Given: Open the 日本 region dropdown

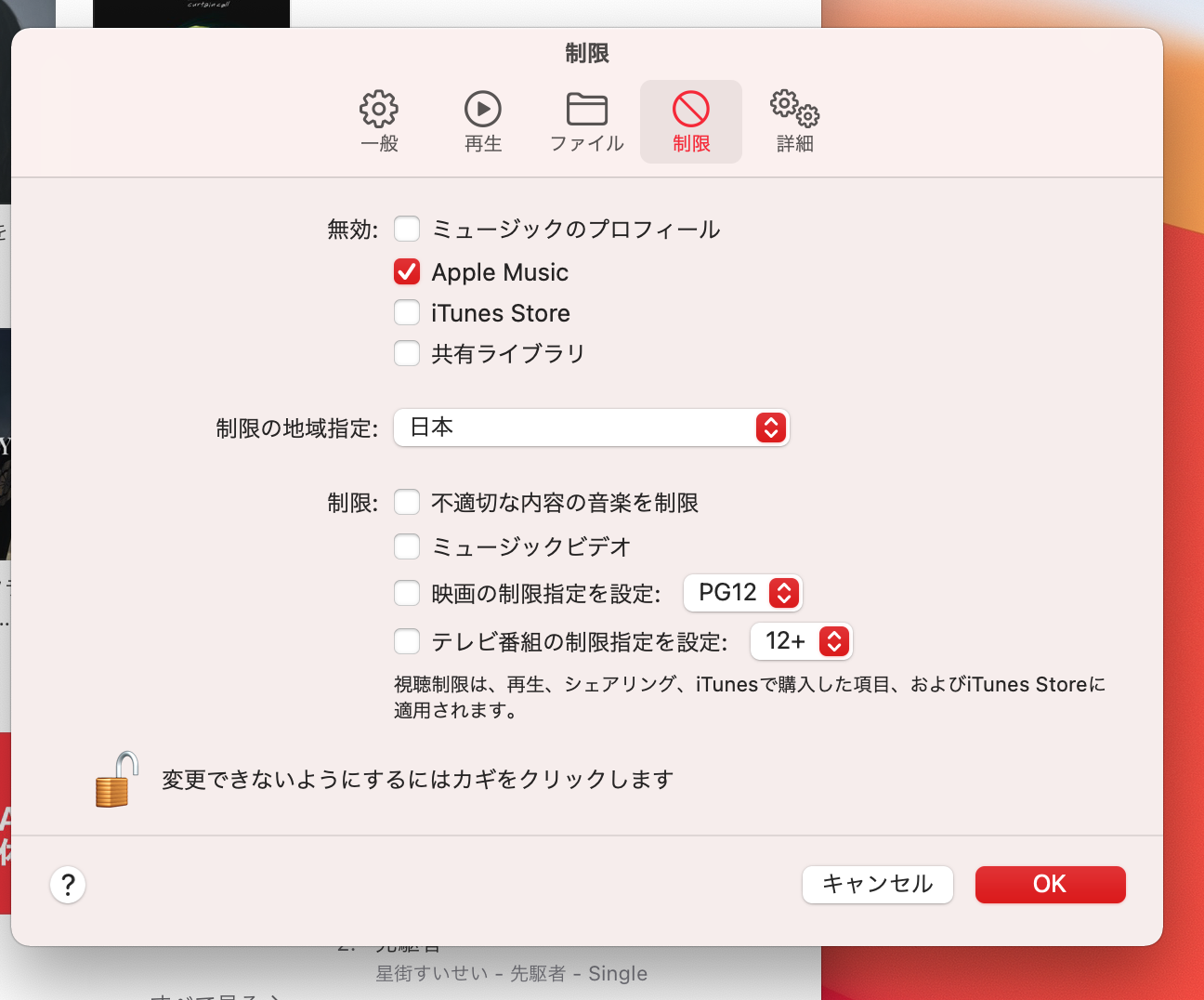Looking at the screenshot, I should (x=592, y=428).
